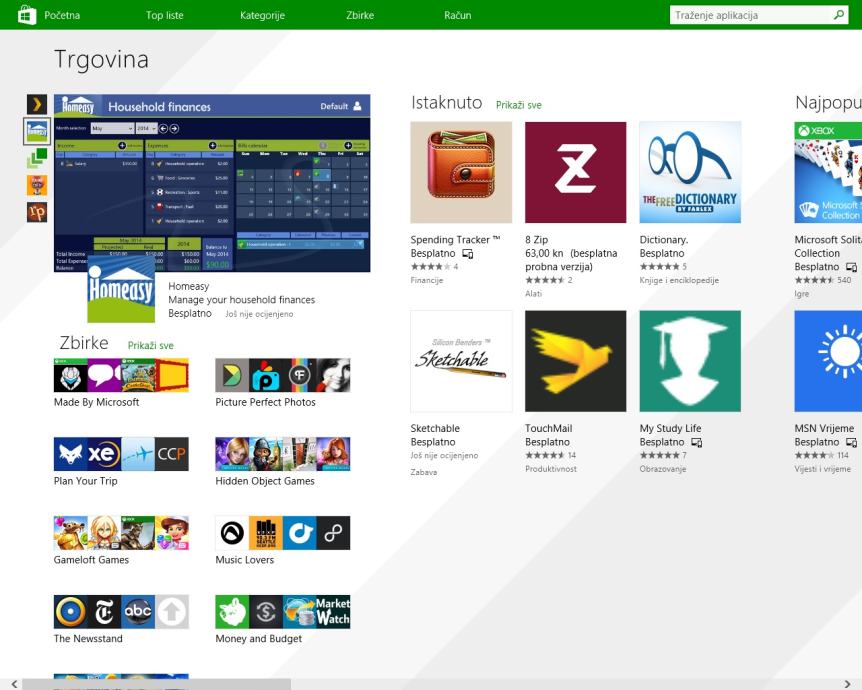Open the My Study Life tile
Screen dimensions: 862x690
(x=690, y=361)
